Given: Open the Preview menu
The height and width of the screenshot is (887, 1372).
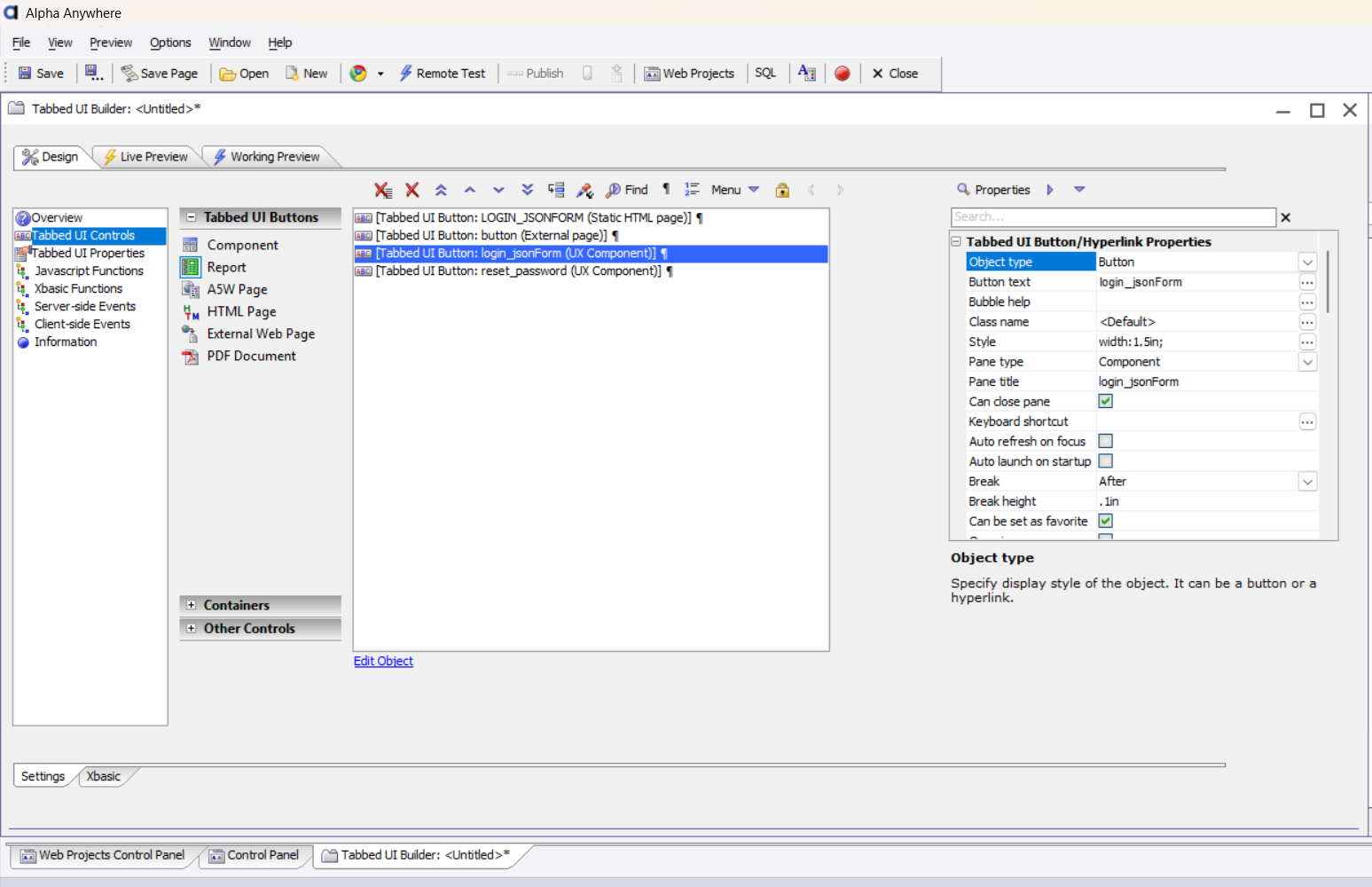Looking at the screenshot, I should pyautogui.click(x=111, y=43).
